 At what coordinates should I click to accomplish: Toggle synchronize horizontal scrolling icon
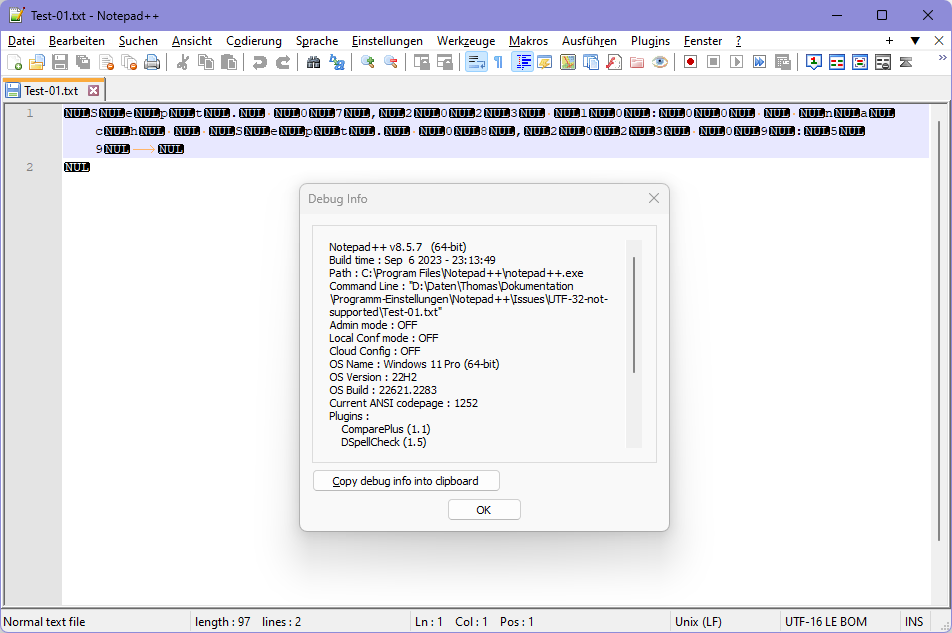(444, 62)
